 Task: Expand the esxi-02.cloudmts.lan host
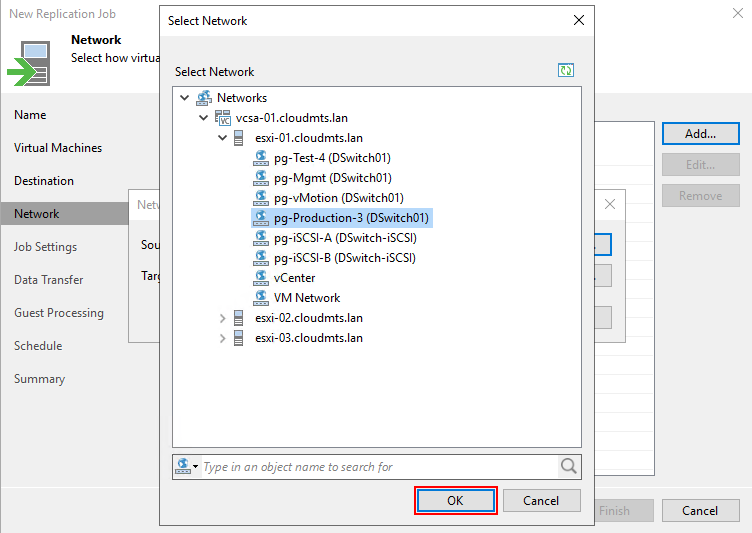click(223, 318)
